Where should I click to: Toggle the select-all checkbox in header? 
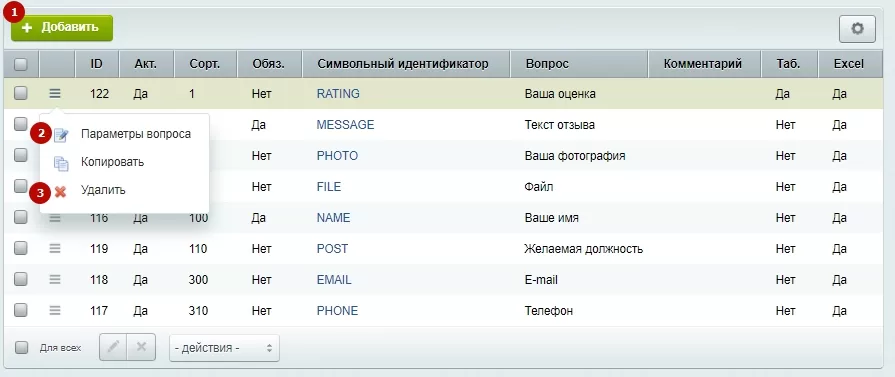coord(21,64)
